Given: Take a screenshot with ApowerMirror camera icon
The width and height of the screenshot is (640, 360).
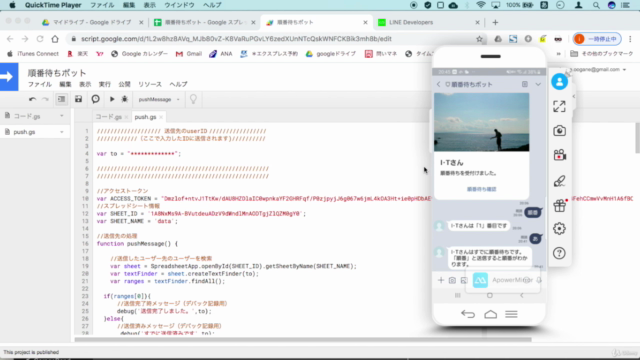Looking at the screenshot, I should 559,131.
